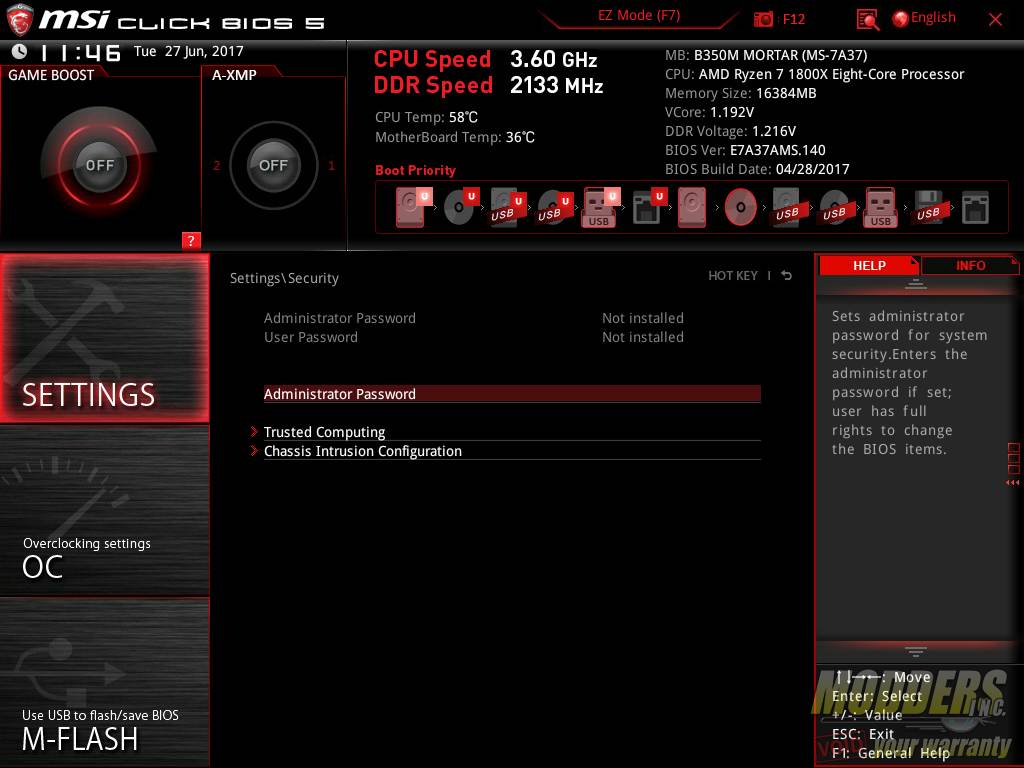This screenshot has height=768, width=1024.
Task: Select the UEFI CD/DVD boot device icon
Action: click(460, 207)
